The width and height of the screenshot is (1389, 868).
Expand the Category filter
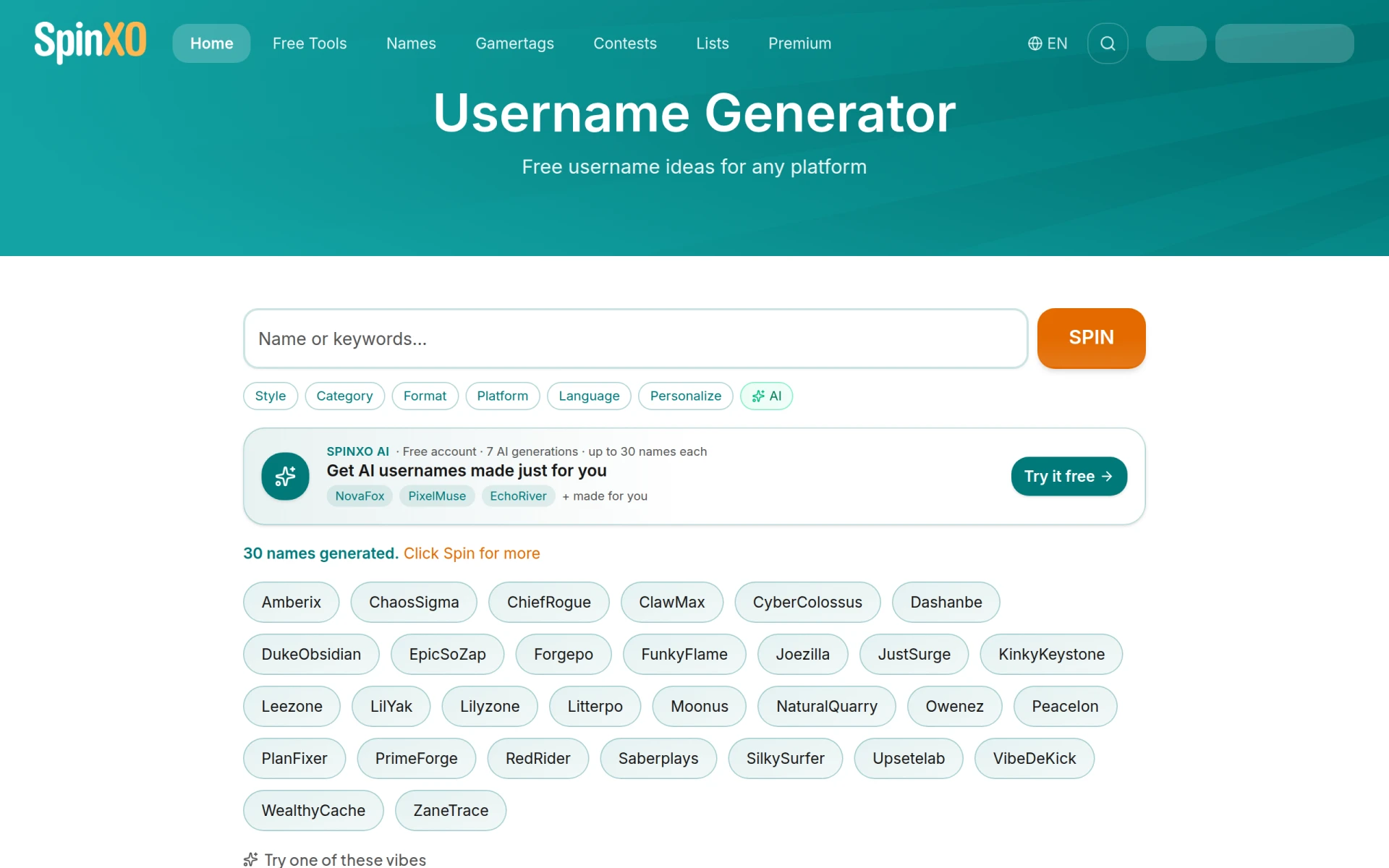click(344, 396)
